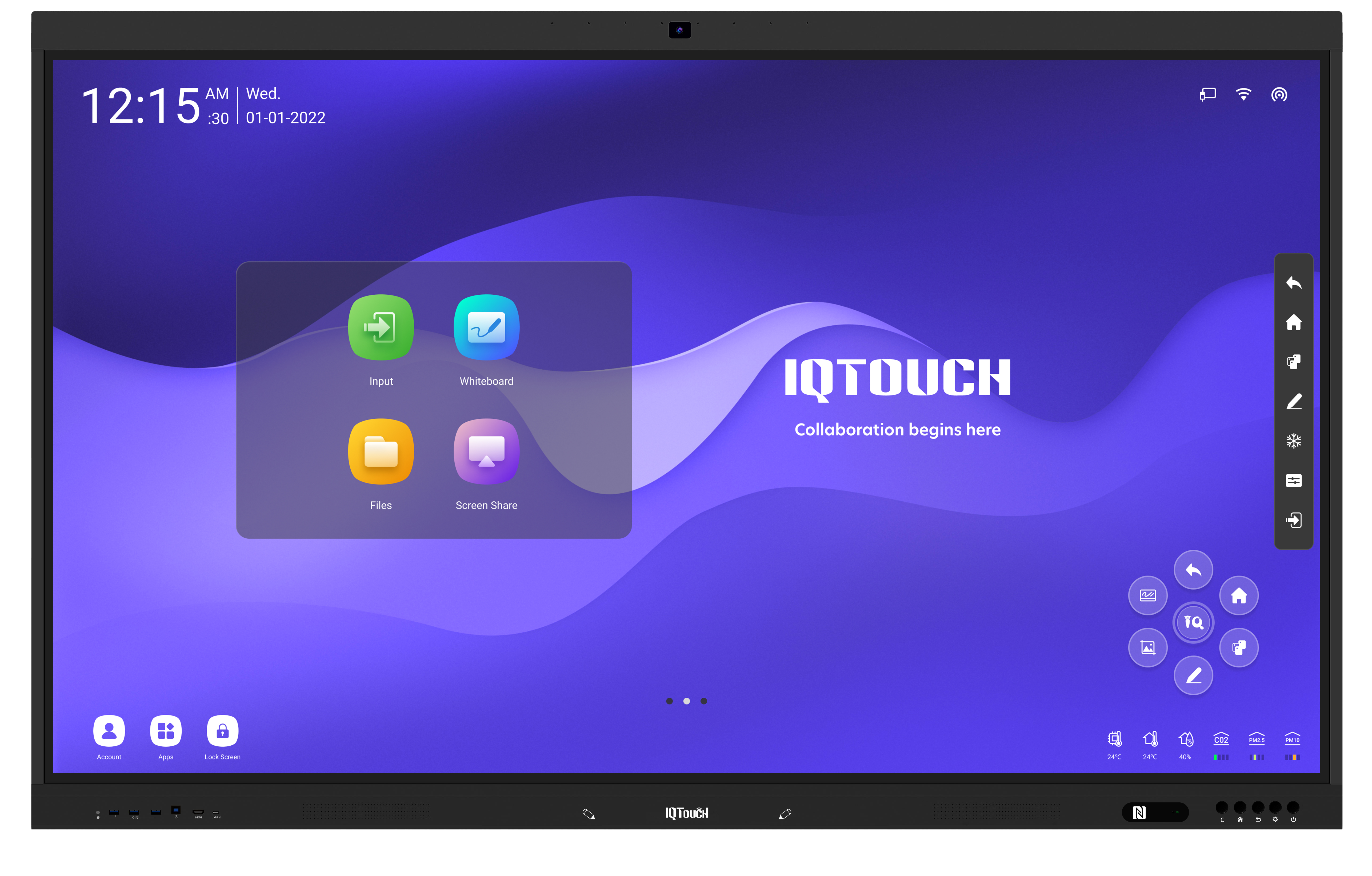Click the PM2.5 air quality icon
Viewport: 1372px width, 876px height.
point(1256,739)
